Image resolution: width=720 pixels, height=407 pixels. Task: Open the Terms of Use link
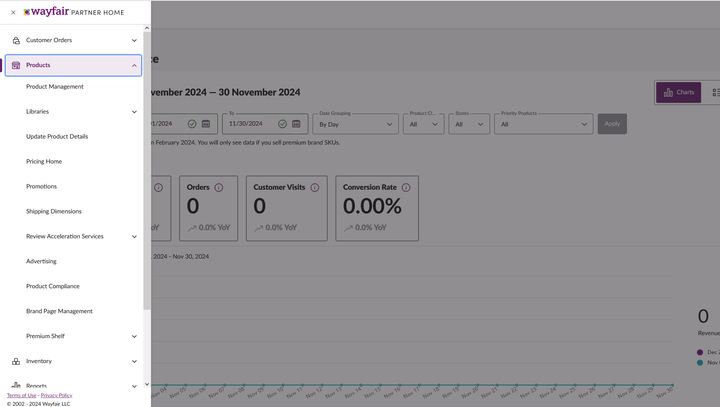[21, 396]
